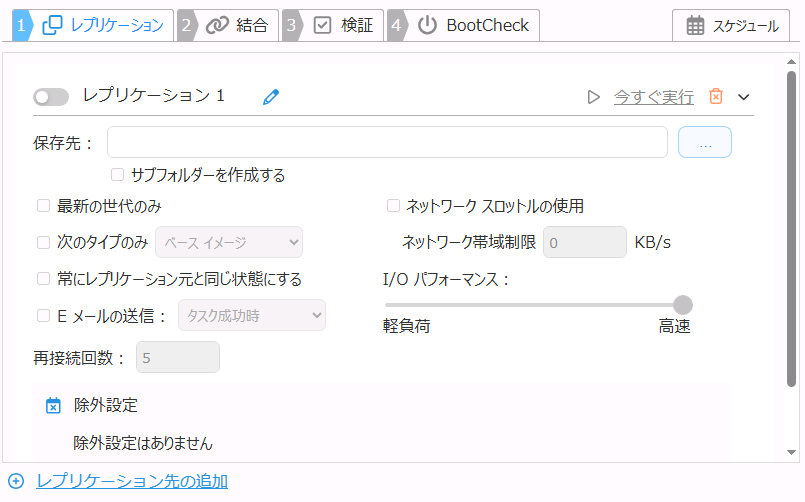The image size is (805, 502).
Task: Click the orange delete trash icon
Action: tap(716, 97)
